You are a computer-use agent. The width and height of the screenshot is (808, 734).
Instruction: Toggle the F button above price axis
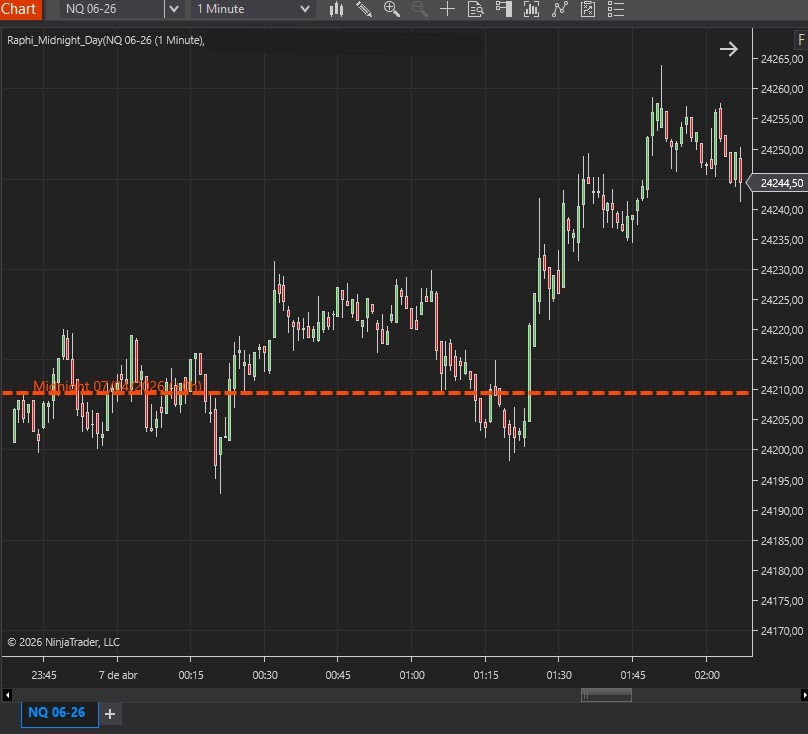pyautogui.click(x=800, y=41)
